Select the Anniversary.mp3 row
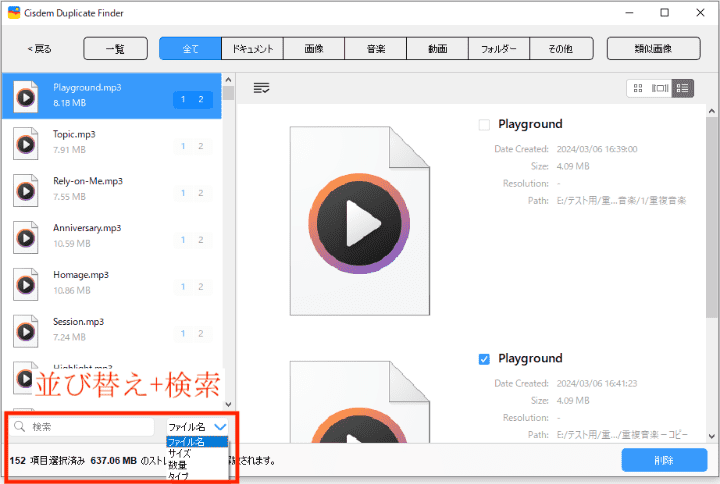The image size is (720, 484). click(x=112, y=237)
